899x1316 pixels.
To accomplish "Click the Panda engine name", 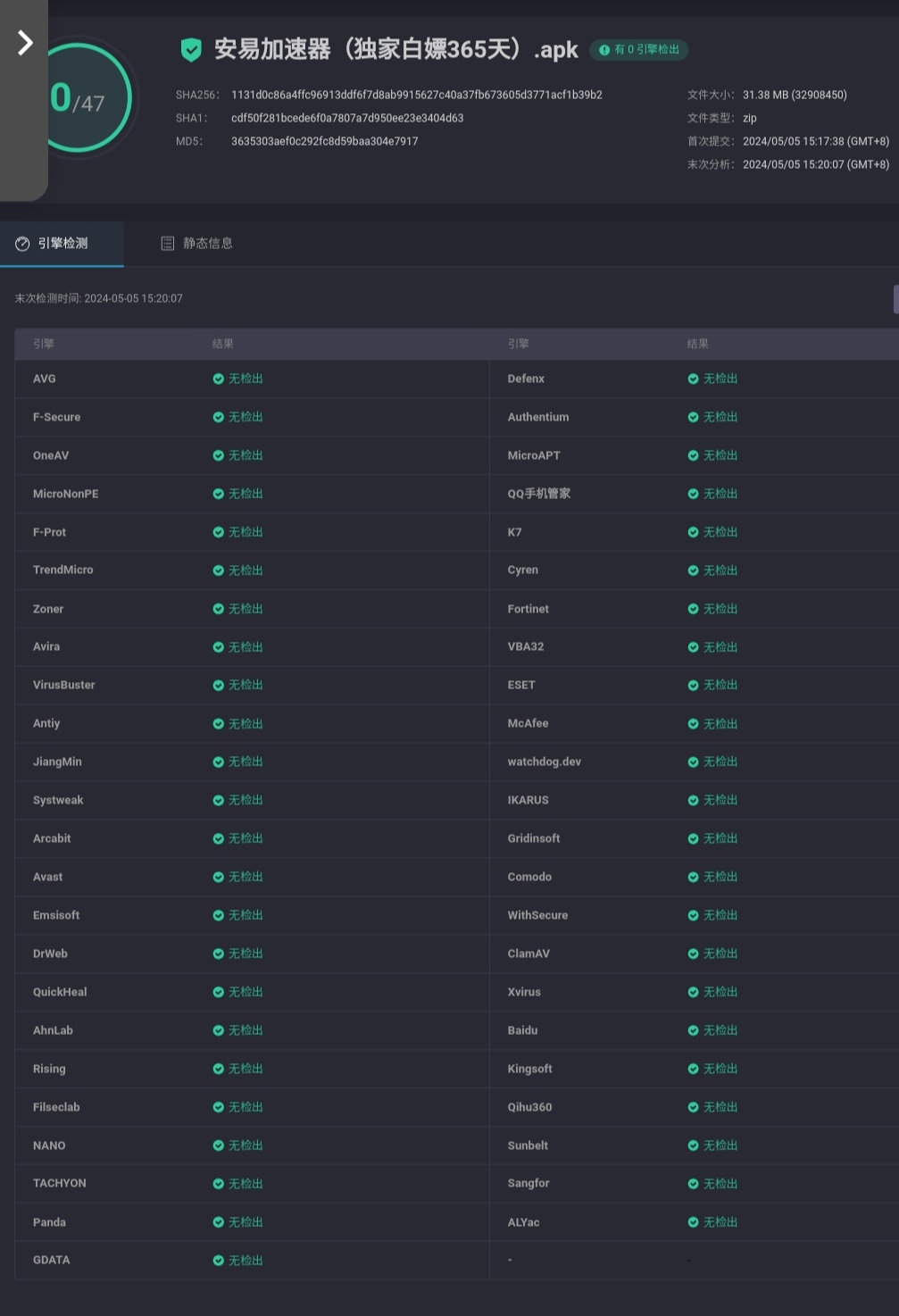I will (49, 1222).
